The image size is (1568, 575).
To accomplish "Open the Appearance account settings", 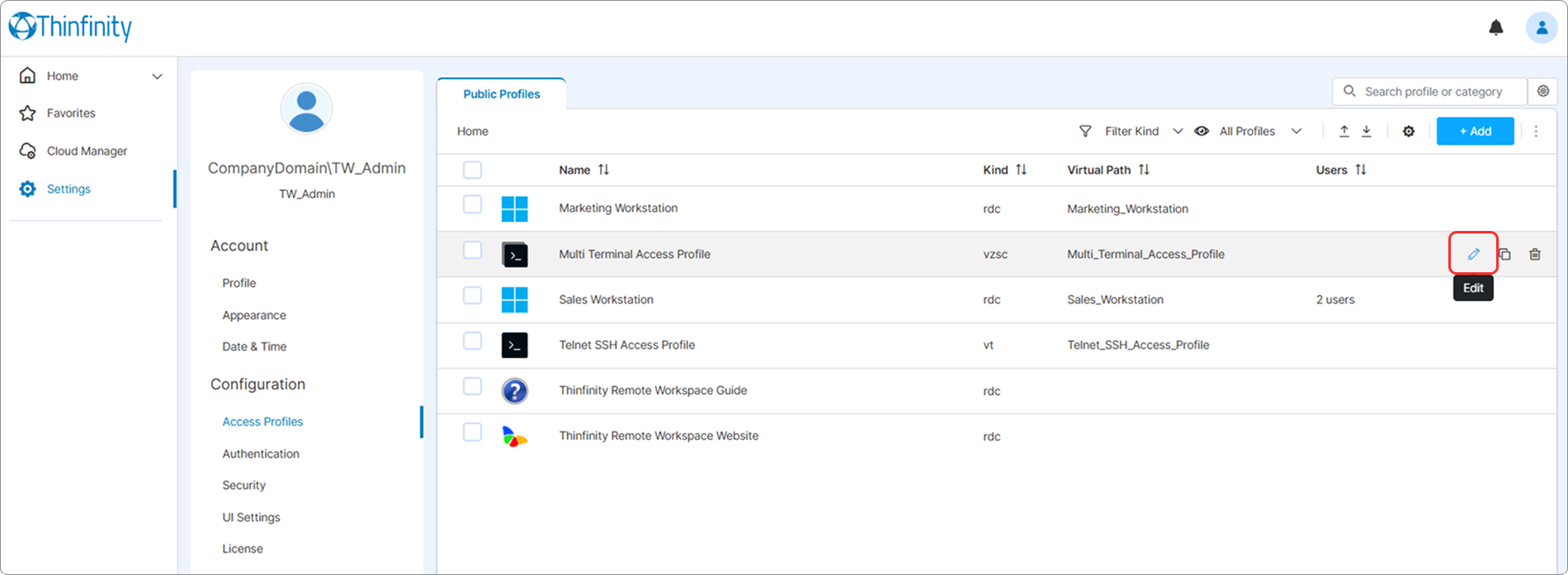I will coord(254,315).
